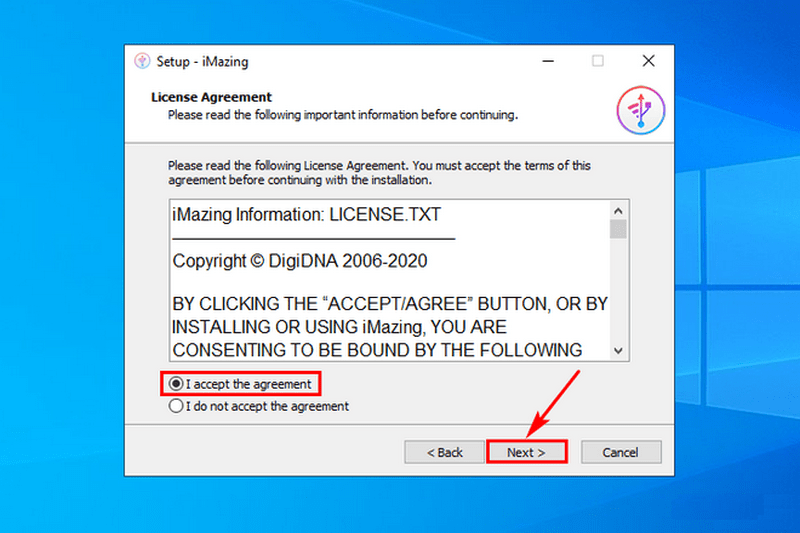Click the iMazing icon in the title bar

[x=142, y=61]
